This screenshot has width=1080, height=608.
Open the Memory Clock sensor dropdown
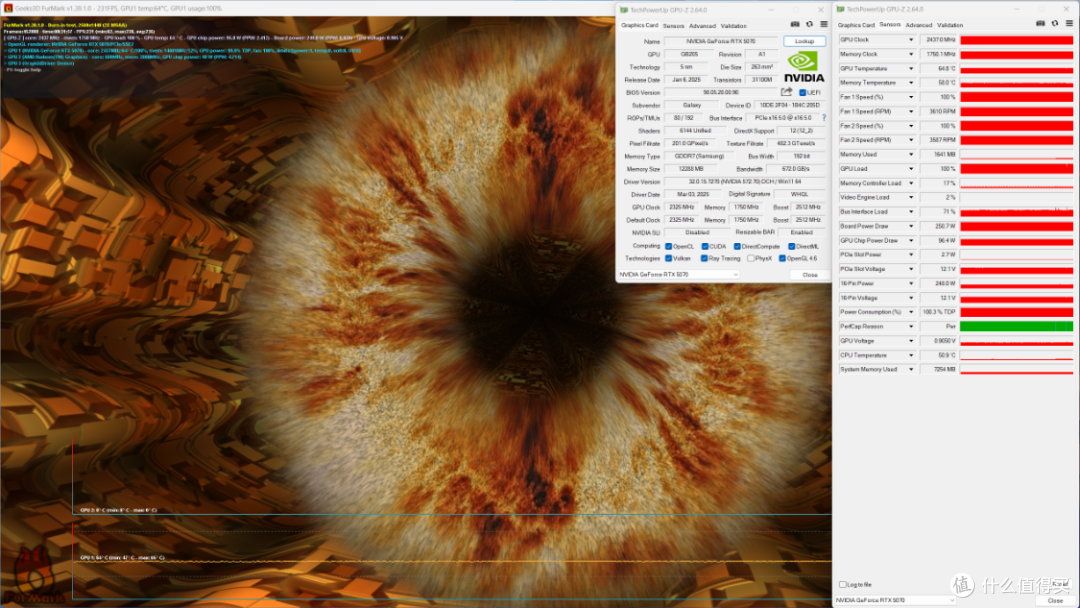(x=911, y=54)
